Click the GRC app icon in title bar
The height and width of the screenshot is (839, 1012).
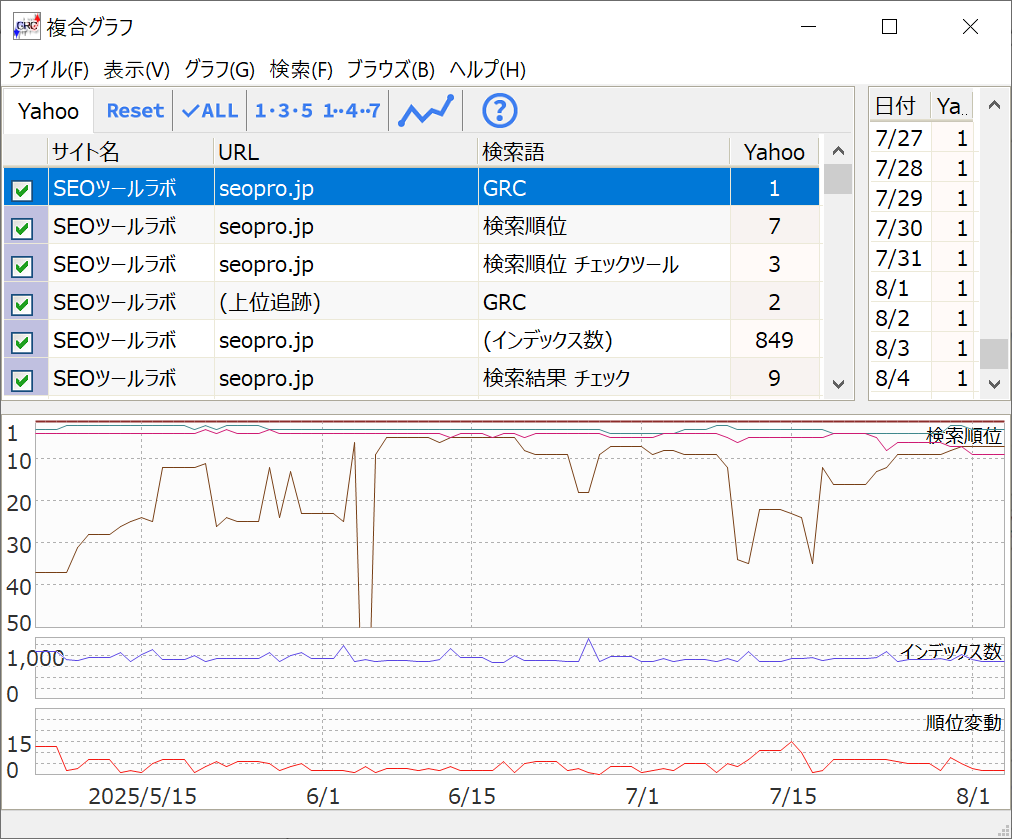[26, 26]
